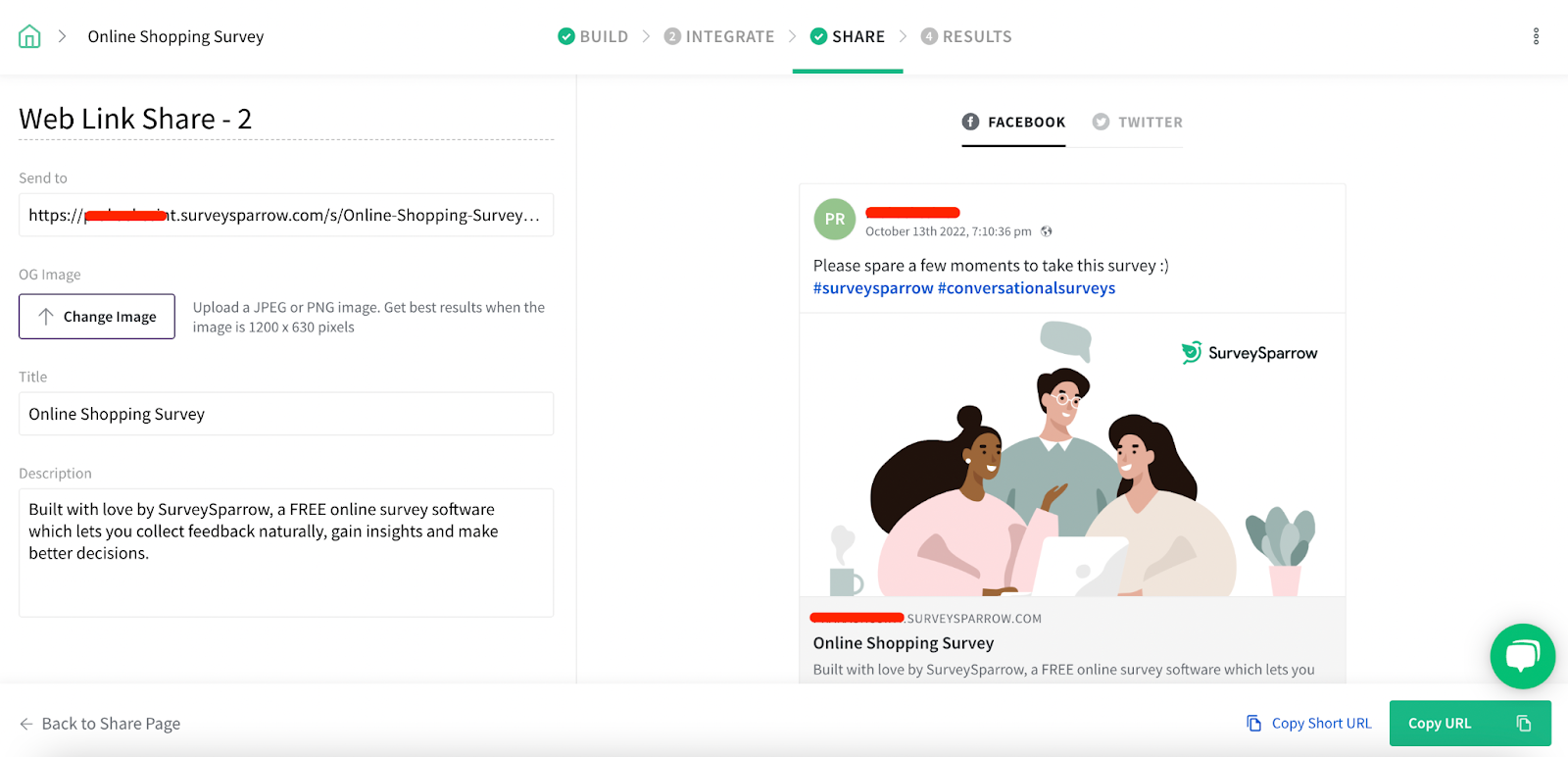The height and width of the screenshot is (757, 1568).
Task: Click the copy icon on Copy URL button
Action: [x=1524, y=724]
